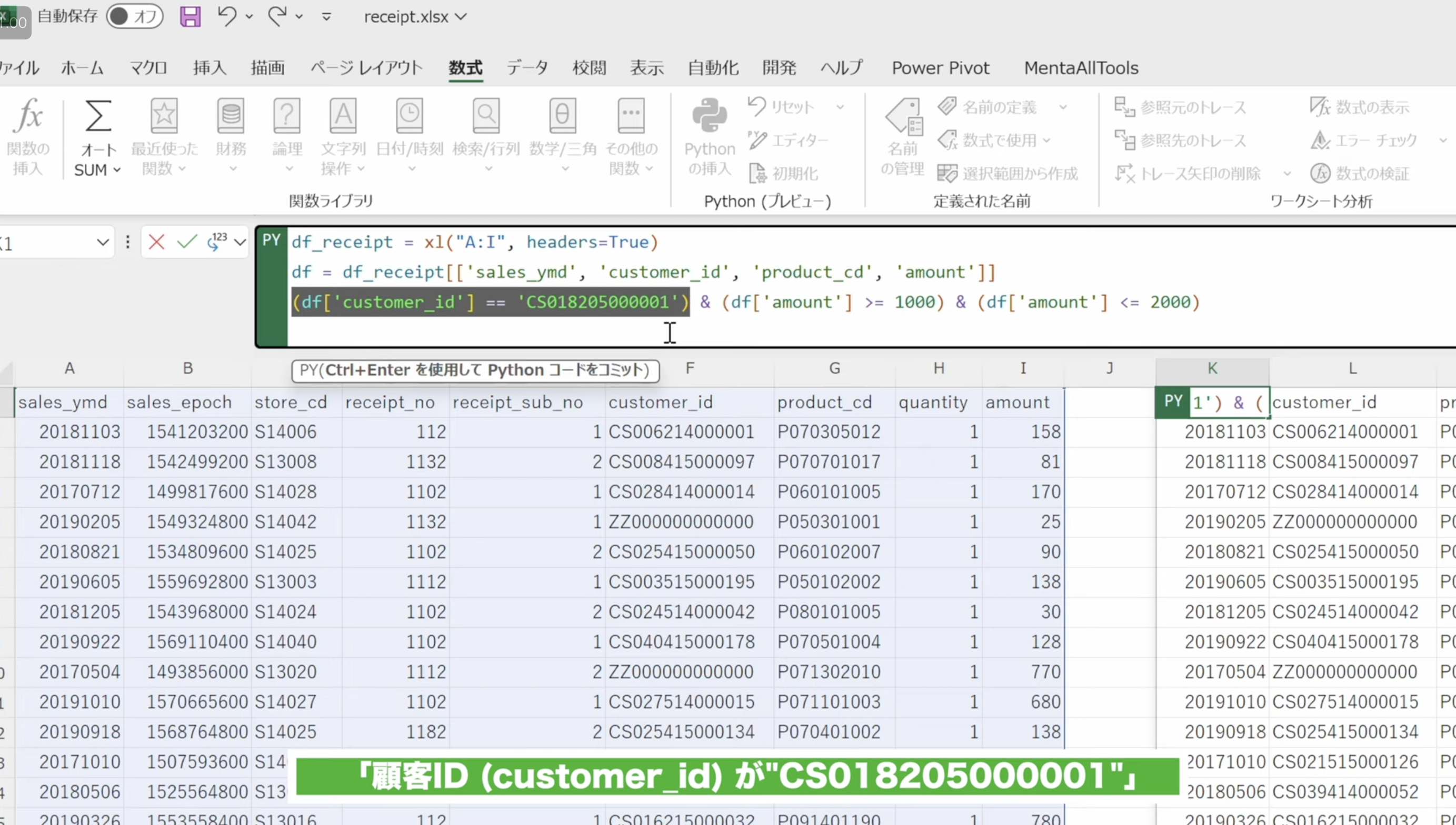
Task: Click the Python リセット button
Action: pyautogui.click(x=782, y=106)
